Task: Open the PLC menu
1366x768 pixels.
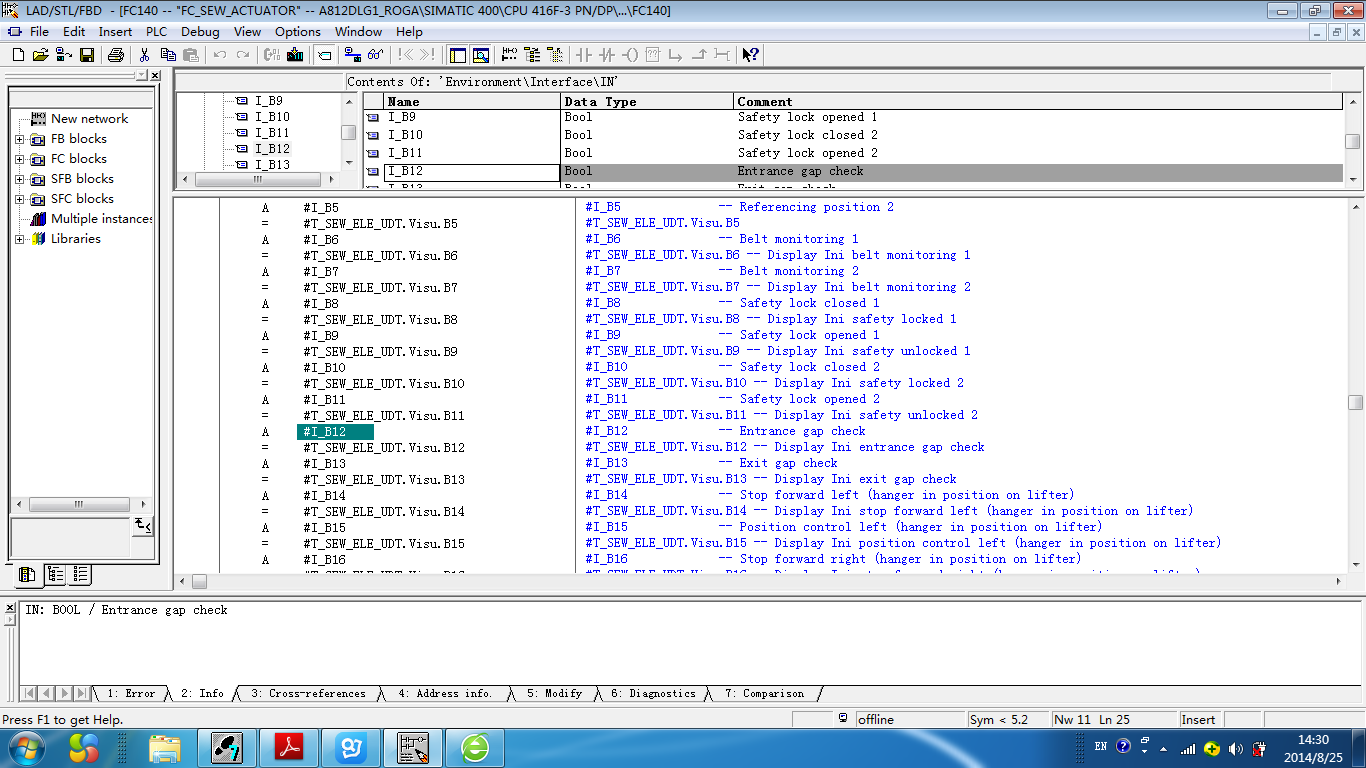Action: pyautogui.click(x=156, y=32)
